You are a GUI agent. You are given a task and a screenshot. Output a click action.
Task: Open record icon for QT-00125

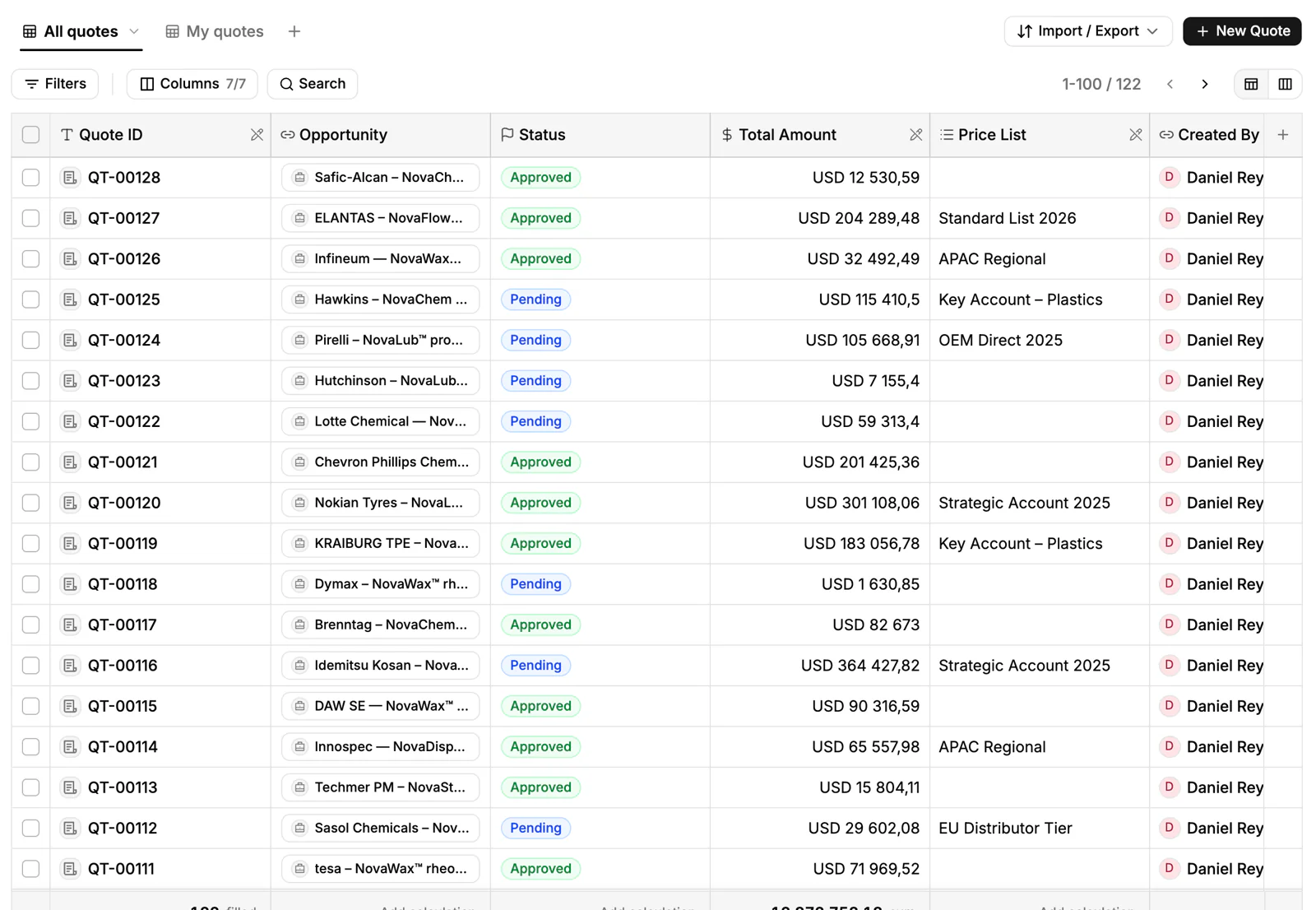point(70,299)
